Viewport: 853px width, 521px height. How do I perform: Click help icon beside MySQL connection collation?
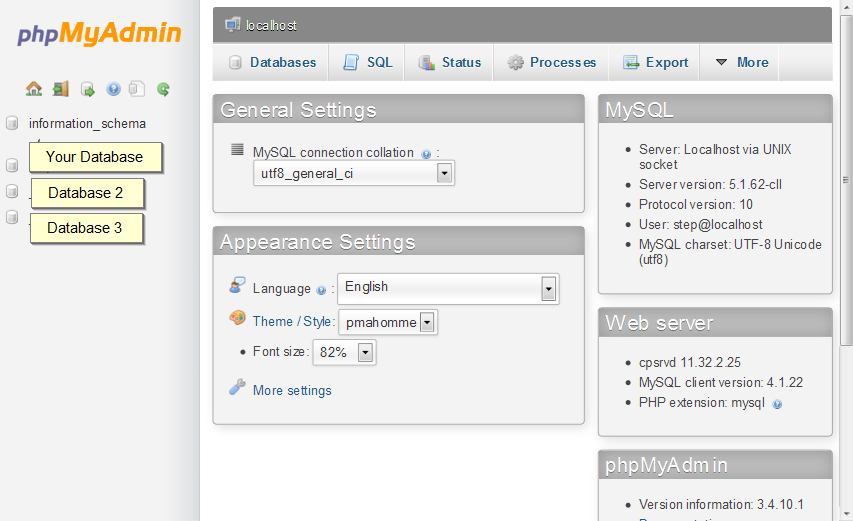coord(426,154)
